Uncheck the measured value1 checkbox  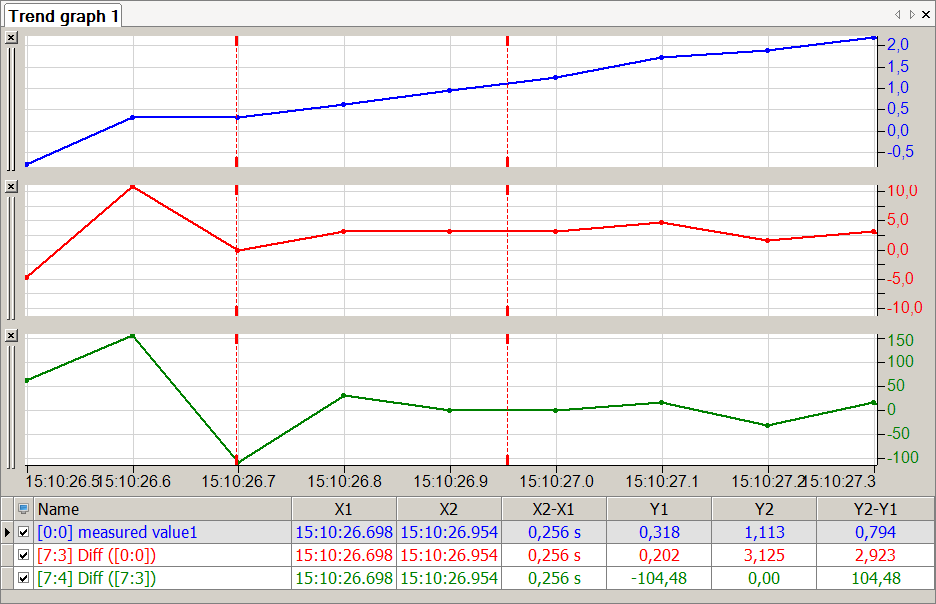click(23, 532)
